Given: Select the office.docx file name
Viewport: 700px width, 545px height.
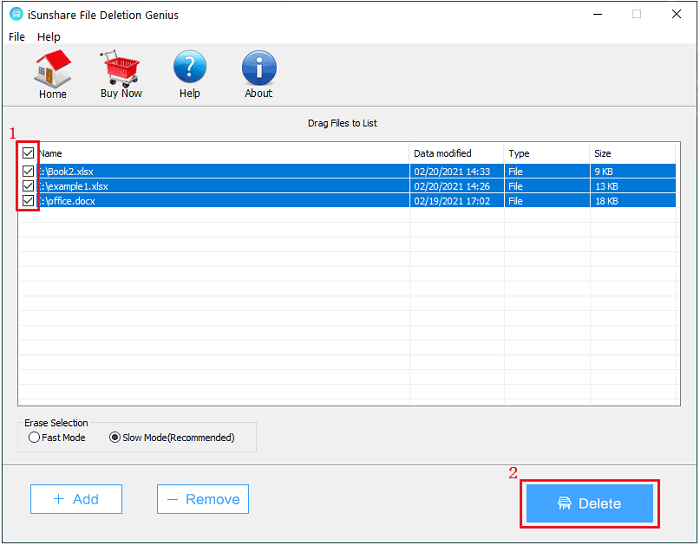Looking at the screenshot, I should click(x=67, y=201).
